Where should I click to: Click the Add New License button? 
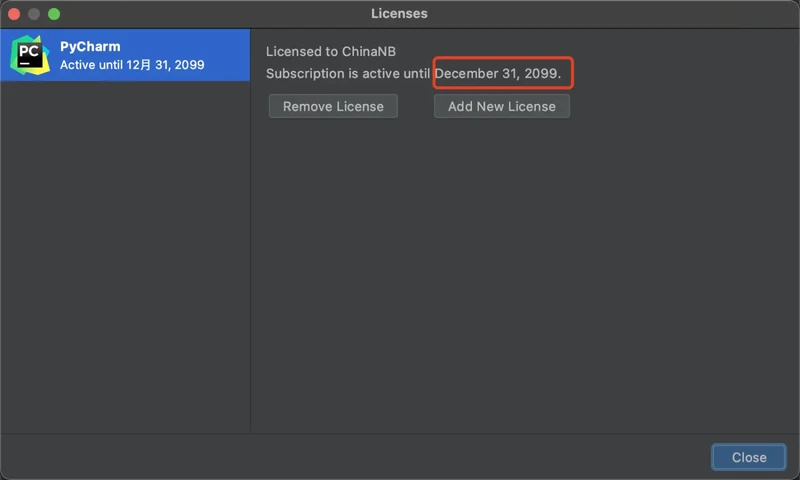[502, 106]
